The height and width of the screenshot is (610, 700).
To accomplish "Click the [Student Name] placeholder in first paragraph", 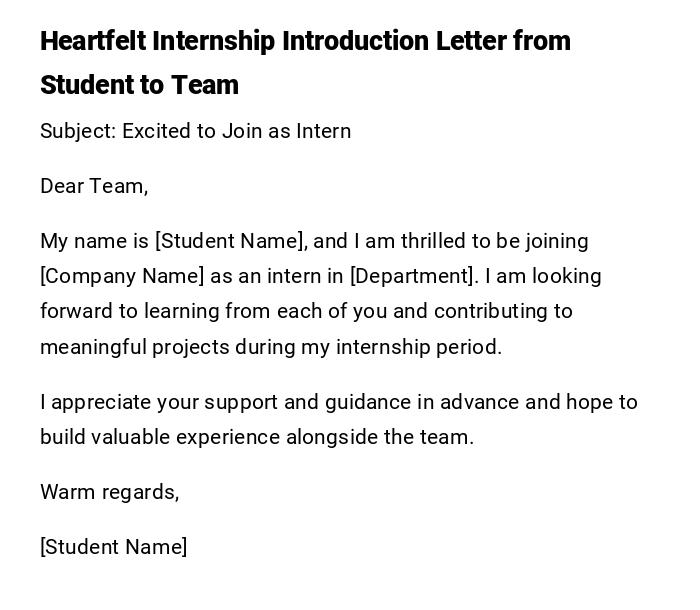I will [230, 241].
